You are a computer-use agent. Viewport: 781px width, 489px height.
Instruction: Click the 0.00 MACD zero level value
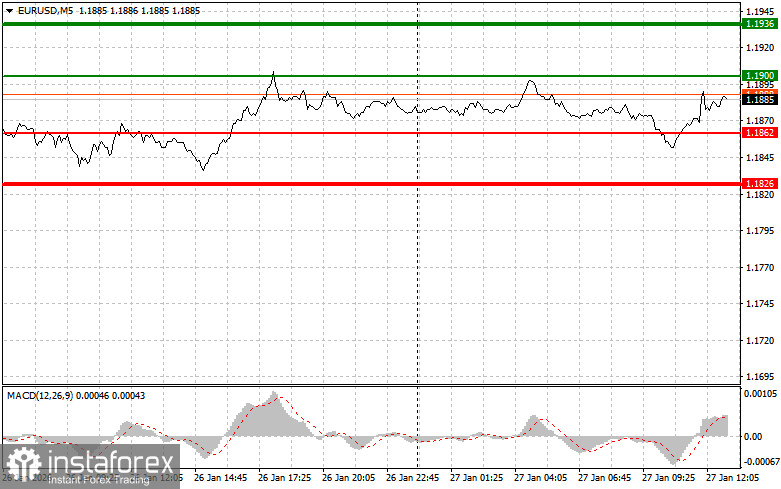[753, 437]
